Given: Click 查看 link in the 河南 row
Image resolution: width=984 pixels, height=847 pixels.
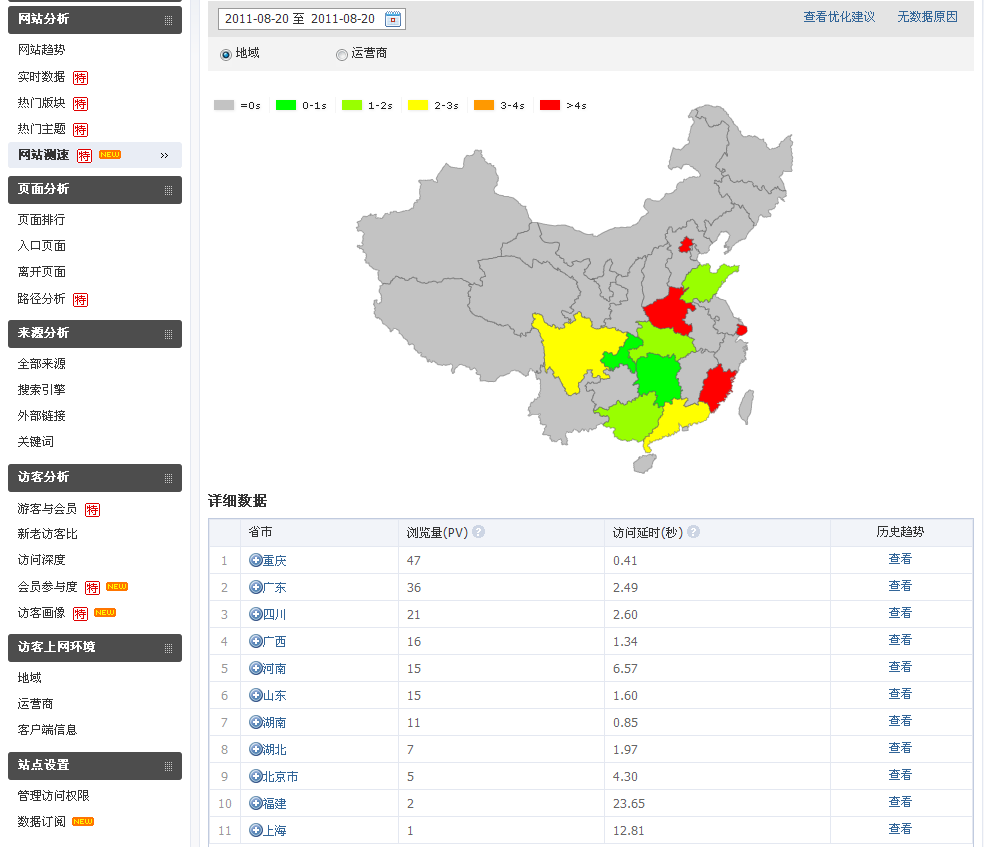Looking at the screenshot, I should (x=900, y=667).
